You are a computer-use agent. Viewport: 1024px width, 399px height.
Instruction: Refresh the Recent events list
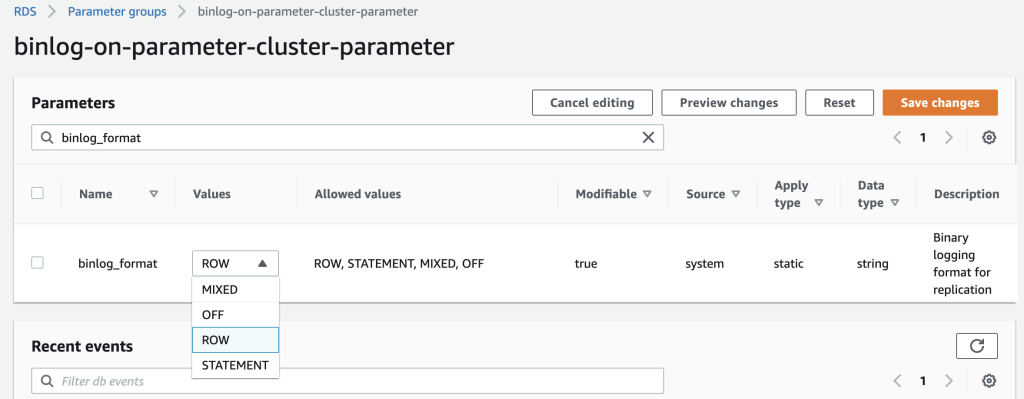976,346
